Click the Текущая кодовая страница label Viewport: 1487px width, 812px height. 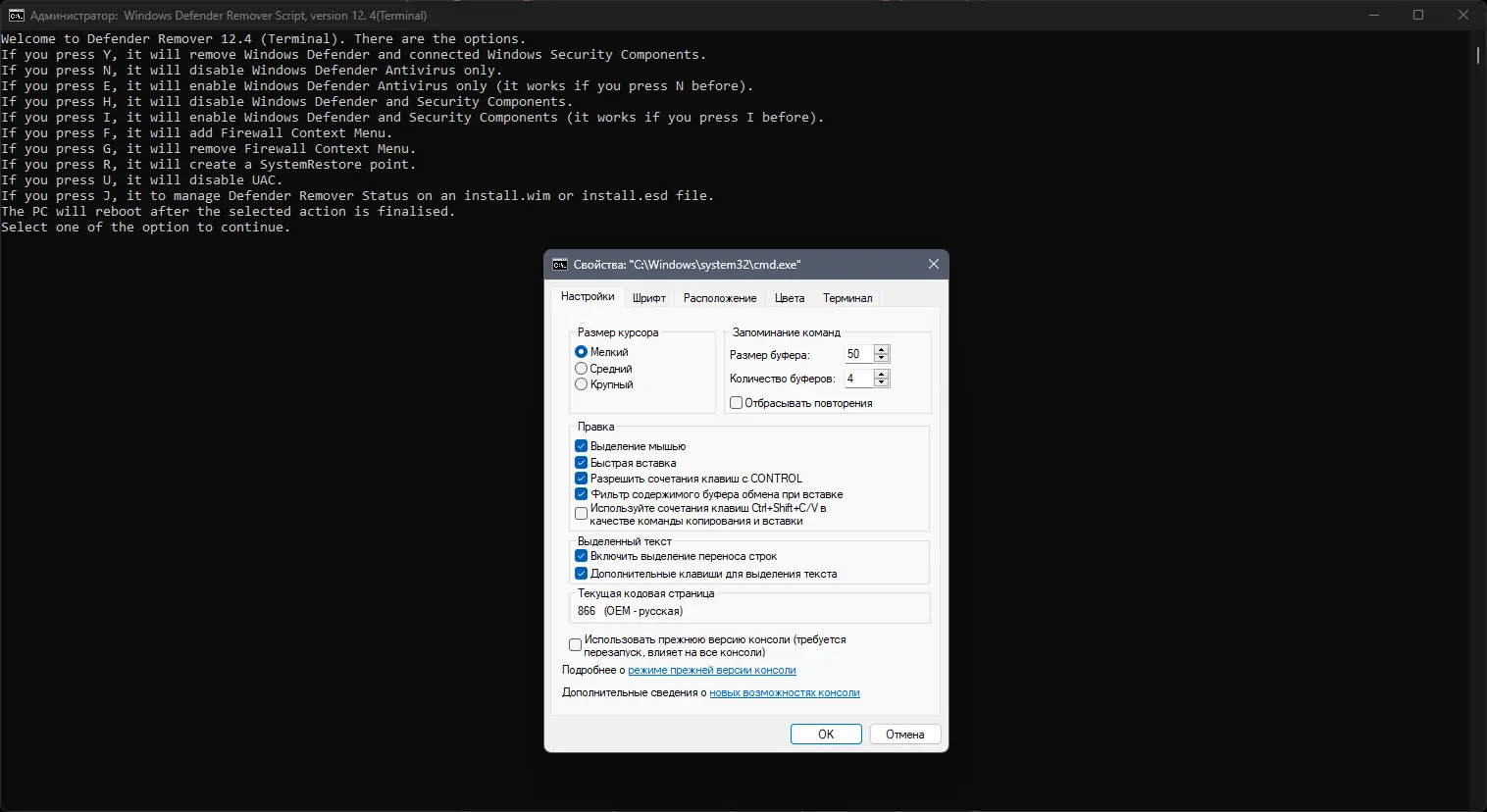(645, 593)
